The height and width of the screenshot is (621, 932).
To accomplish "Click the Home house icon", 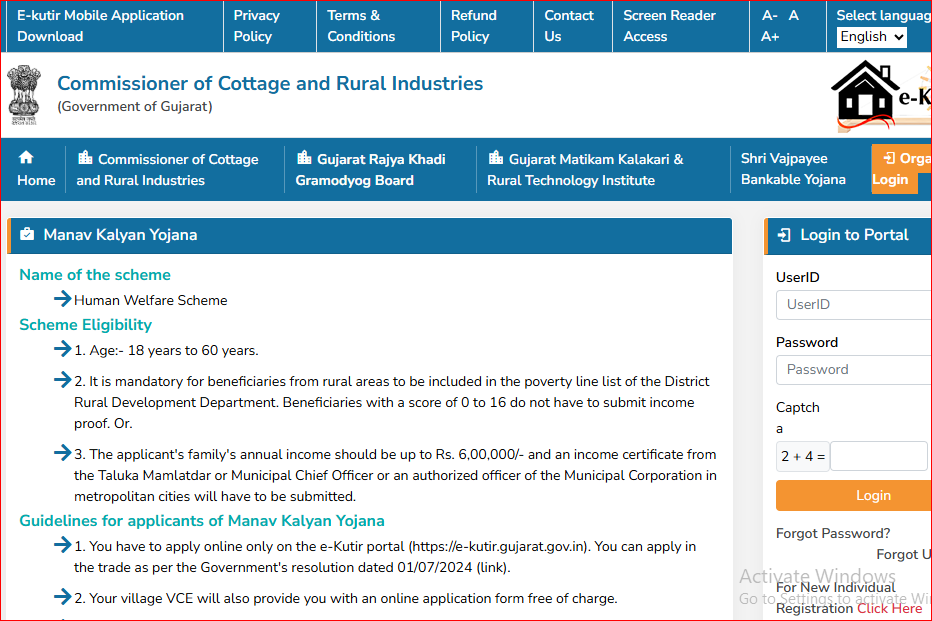I will (x=26, y=157).
